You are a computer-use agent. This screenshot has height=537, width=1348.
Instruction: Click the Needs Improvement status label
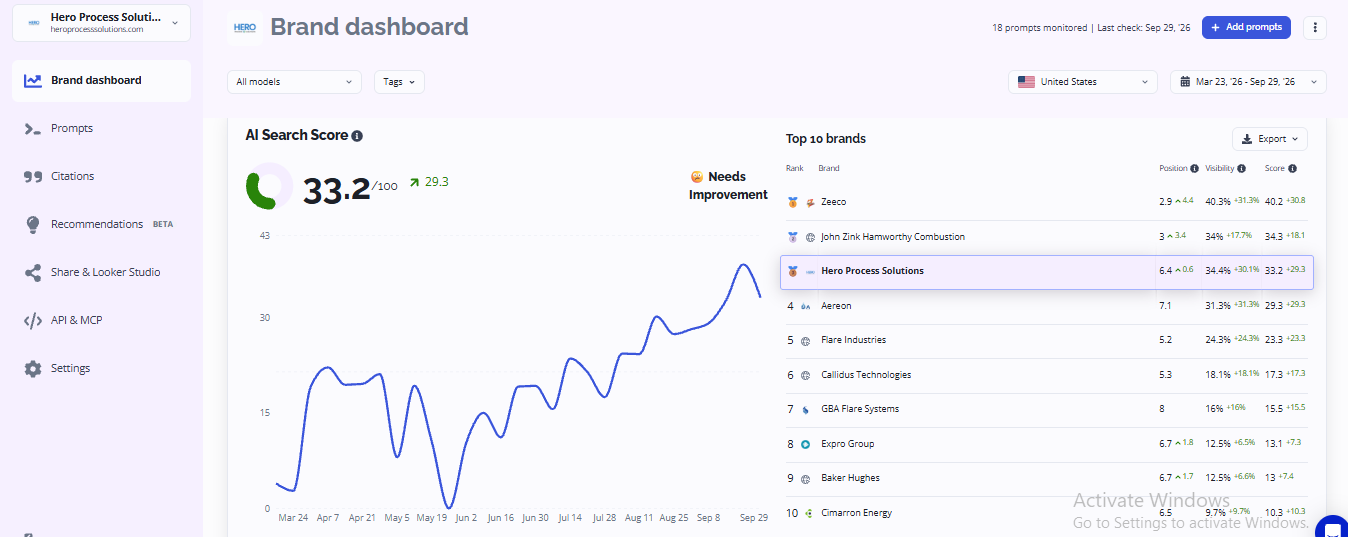tap(728, 186)
